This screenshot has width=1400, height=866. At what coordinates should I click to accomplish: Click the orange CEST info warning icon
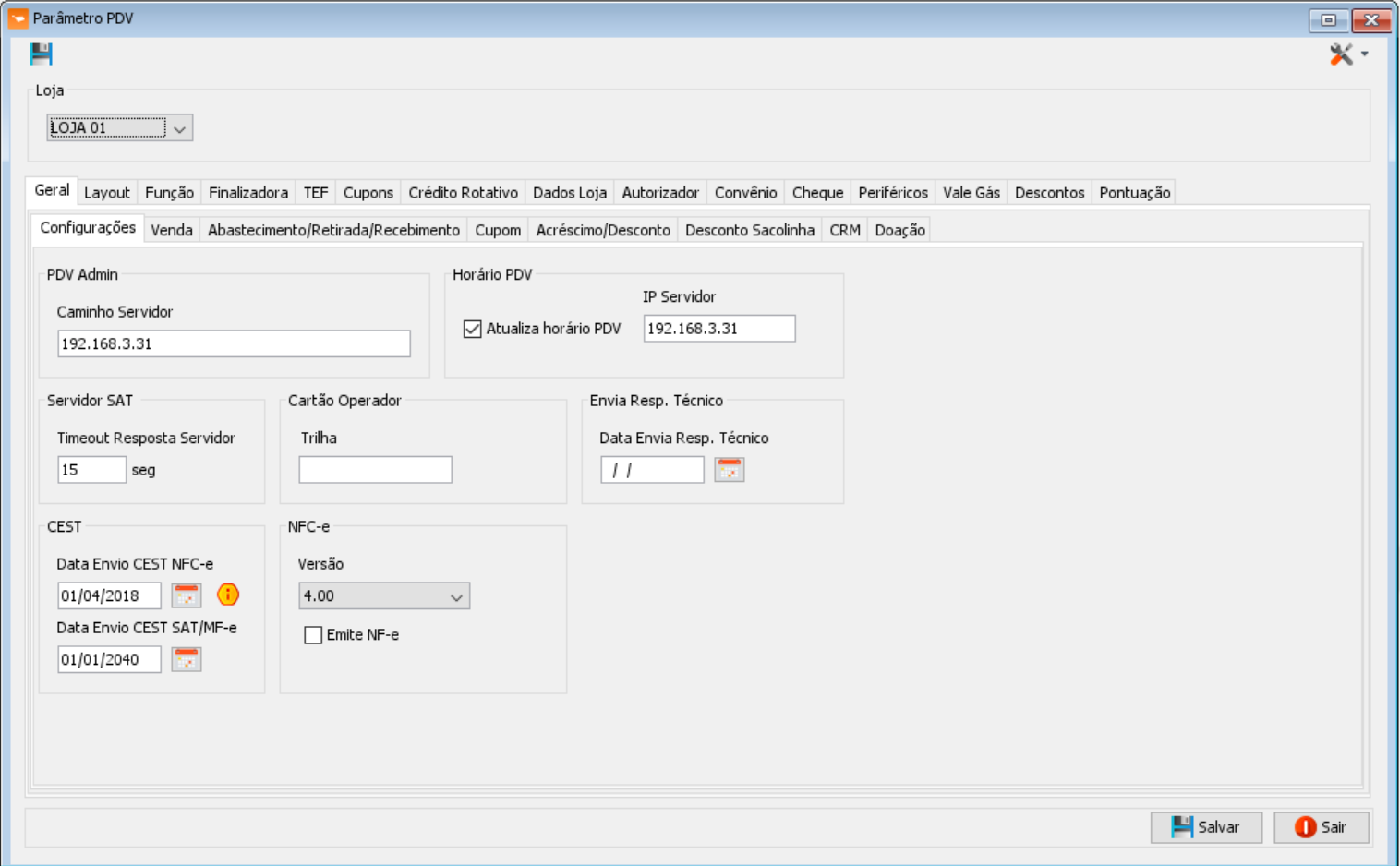point(228,595)
